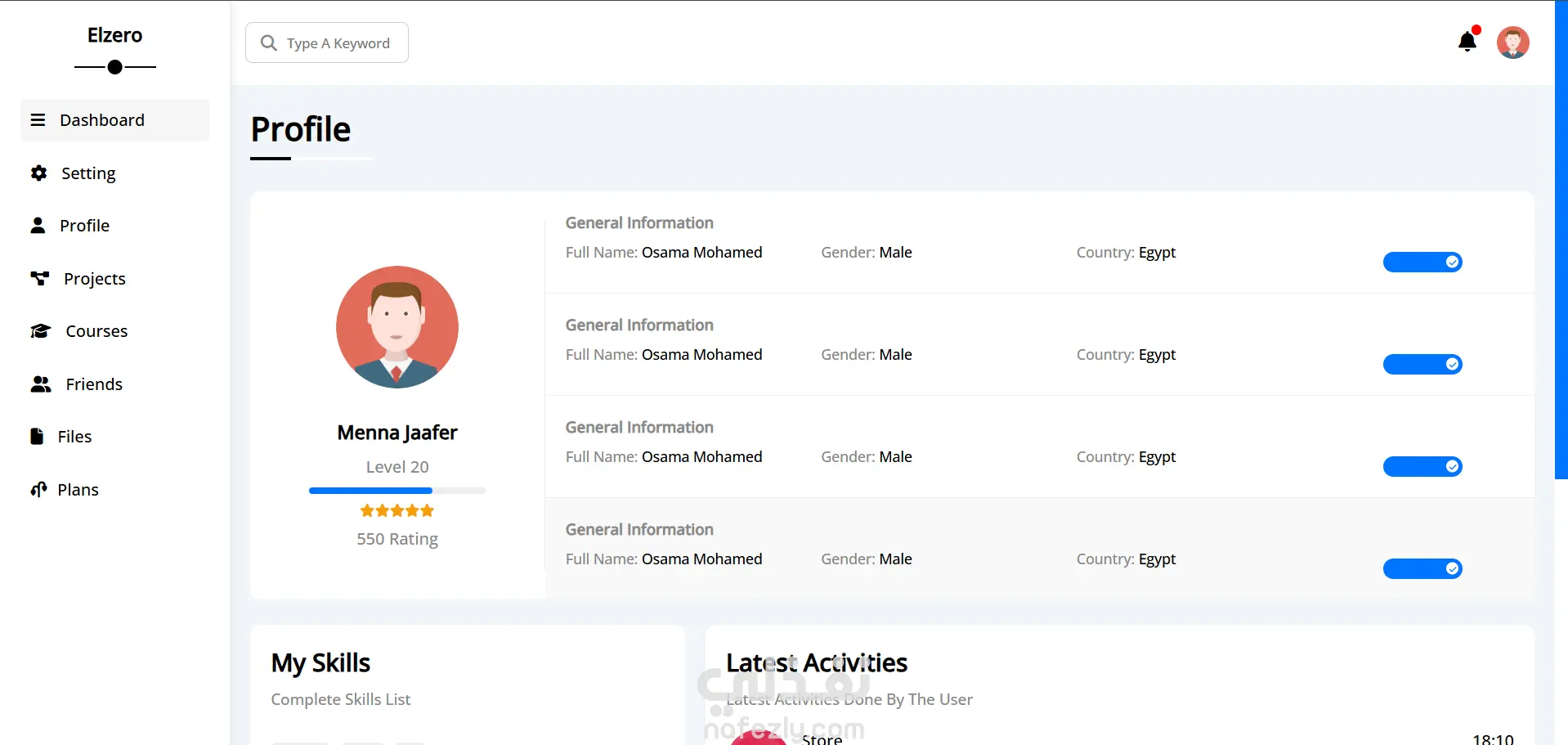Viewport: 1568px width, 745px height.
Task: Click the level progress bar
Action: [x=397, y=491]
